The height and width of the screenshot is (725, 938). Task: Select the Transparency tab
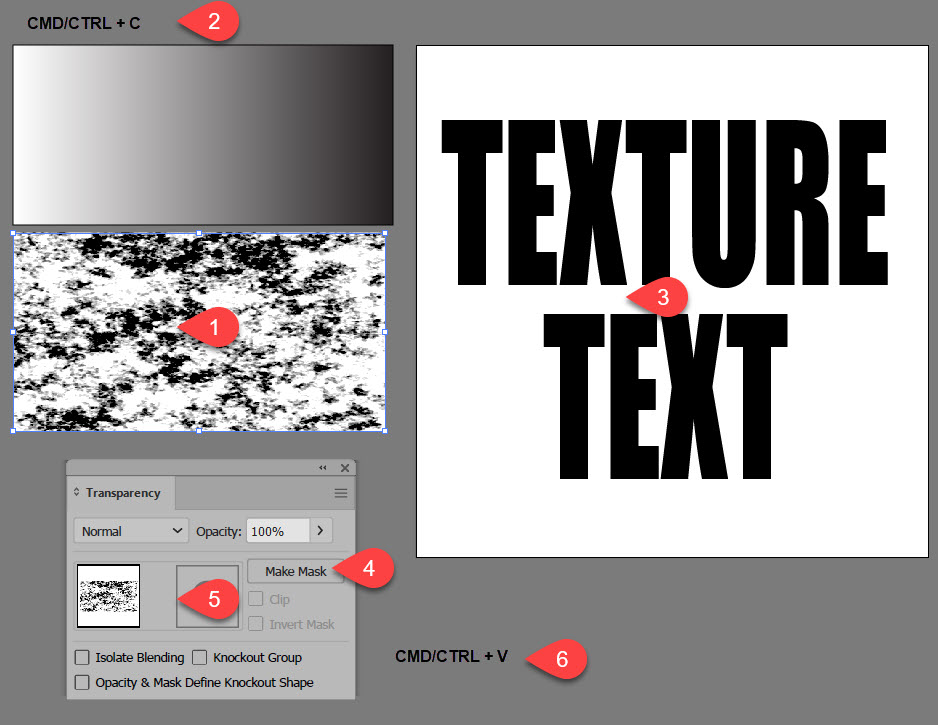(x=122, y=492)
